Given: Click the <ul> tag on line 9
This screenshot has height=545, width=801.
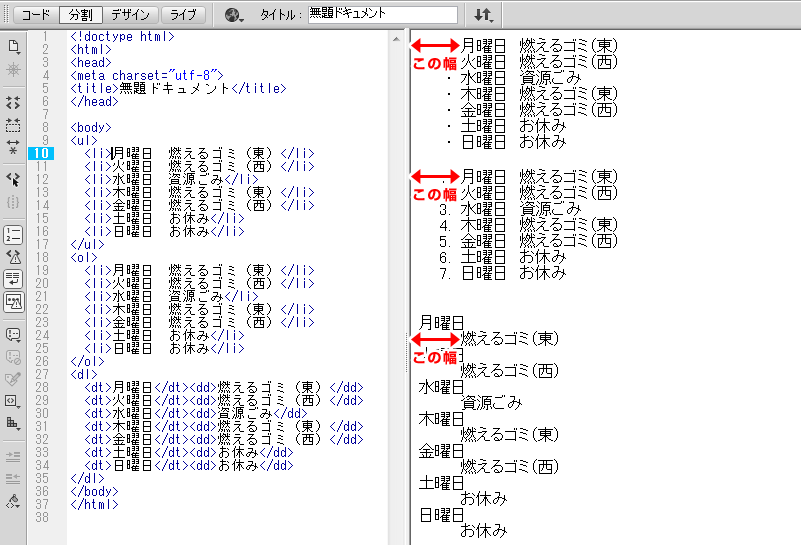Looking at the screenshot, I should (x=84, y=140).
